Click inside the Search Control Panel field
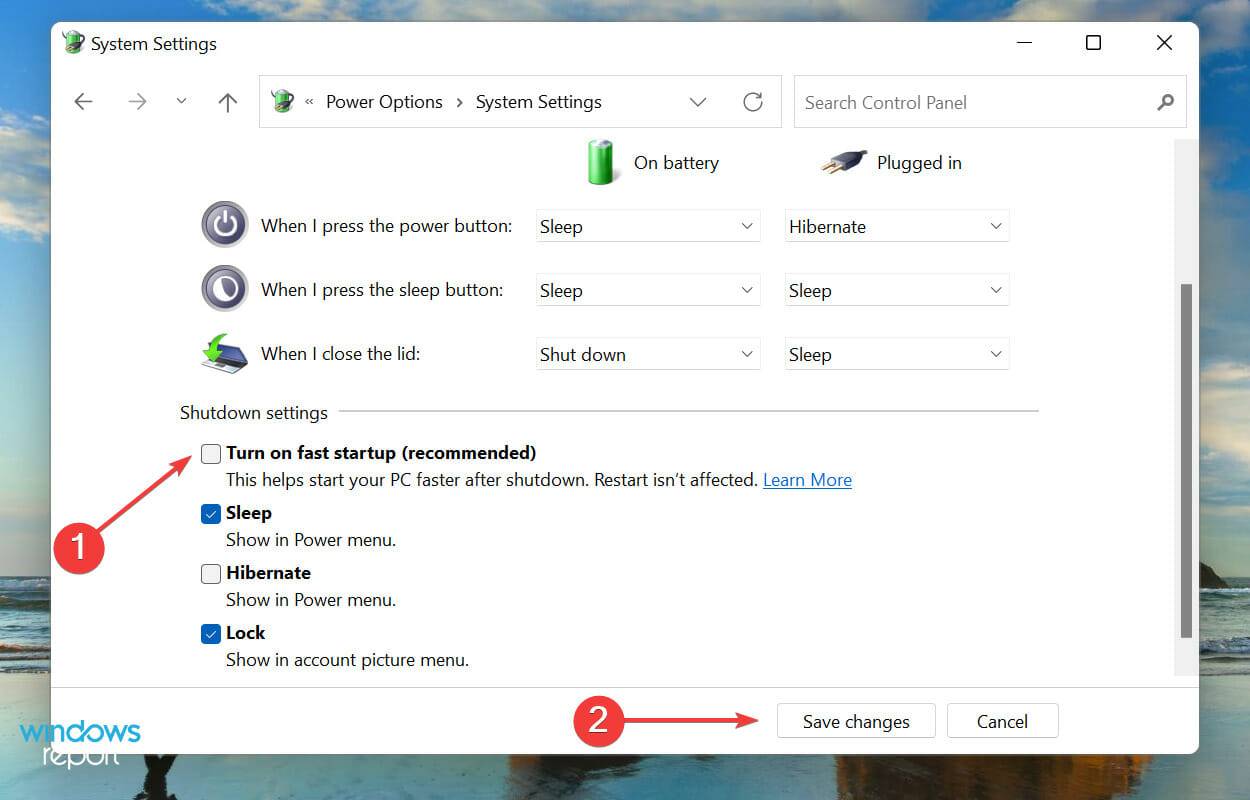 (950, 101)
